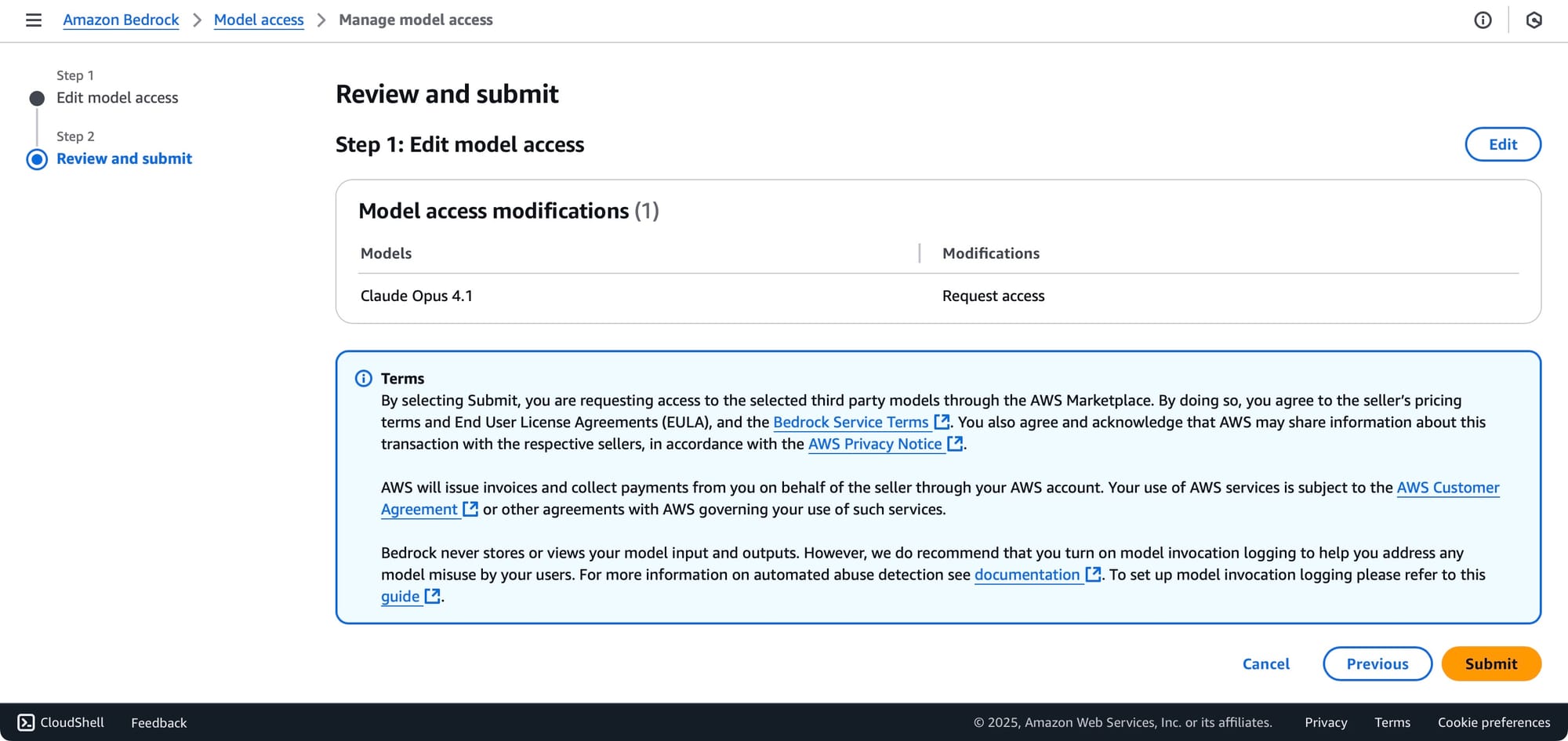Image resolution: width=1568 pixels, height=741 pixels.
Task: Select Step 2 Review and submit
Action: click(124, 158)
